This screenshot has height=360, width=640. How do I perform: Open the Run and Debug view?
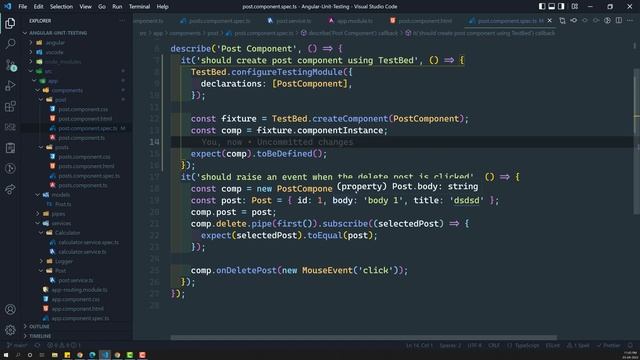tap(10, 86)
